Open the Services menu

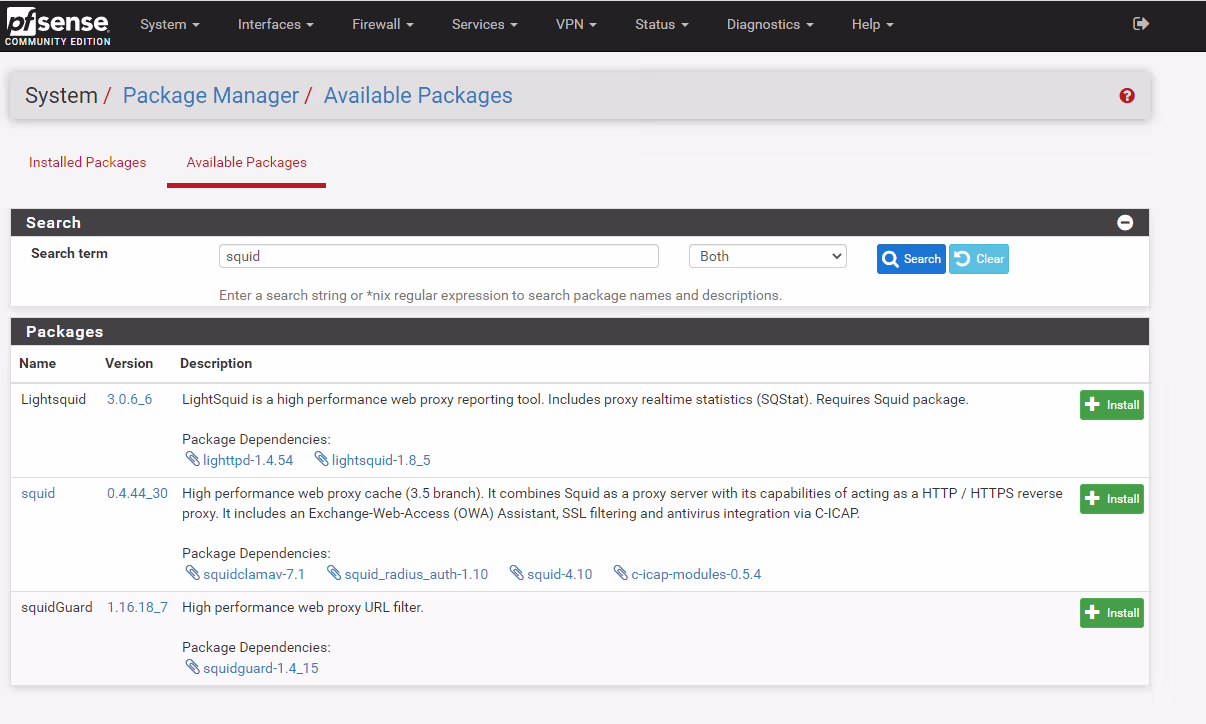tap(484, 24)
